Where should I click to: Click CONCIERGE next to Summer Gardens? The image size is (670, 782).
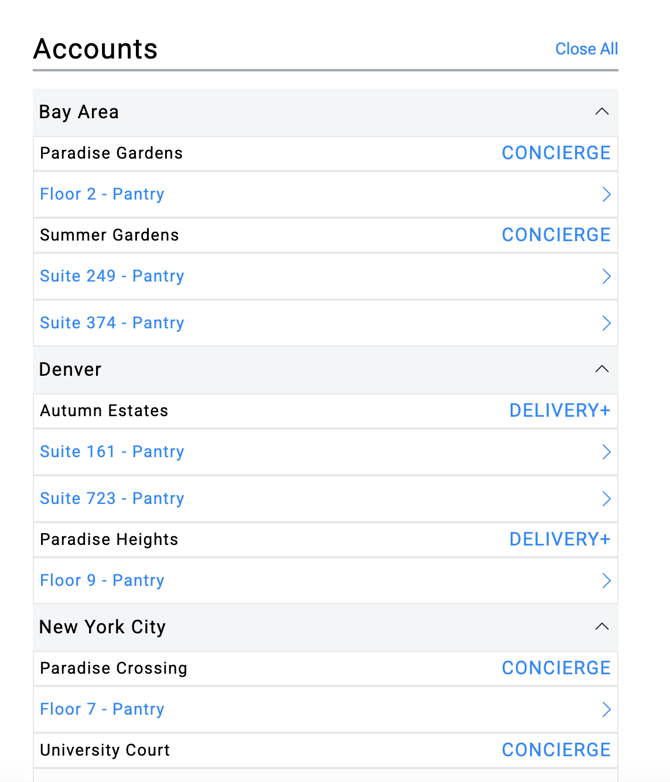click(x=556, y=235)
